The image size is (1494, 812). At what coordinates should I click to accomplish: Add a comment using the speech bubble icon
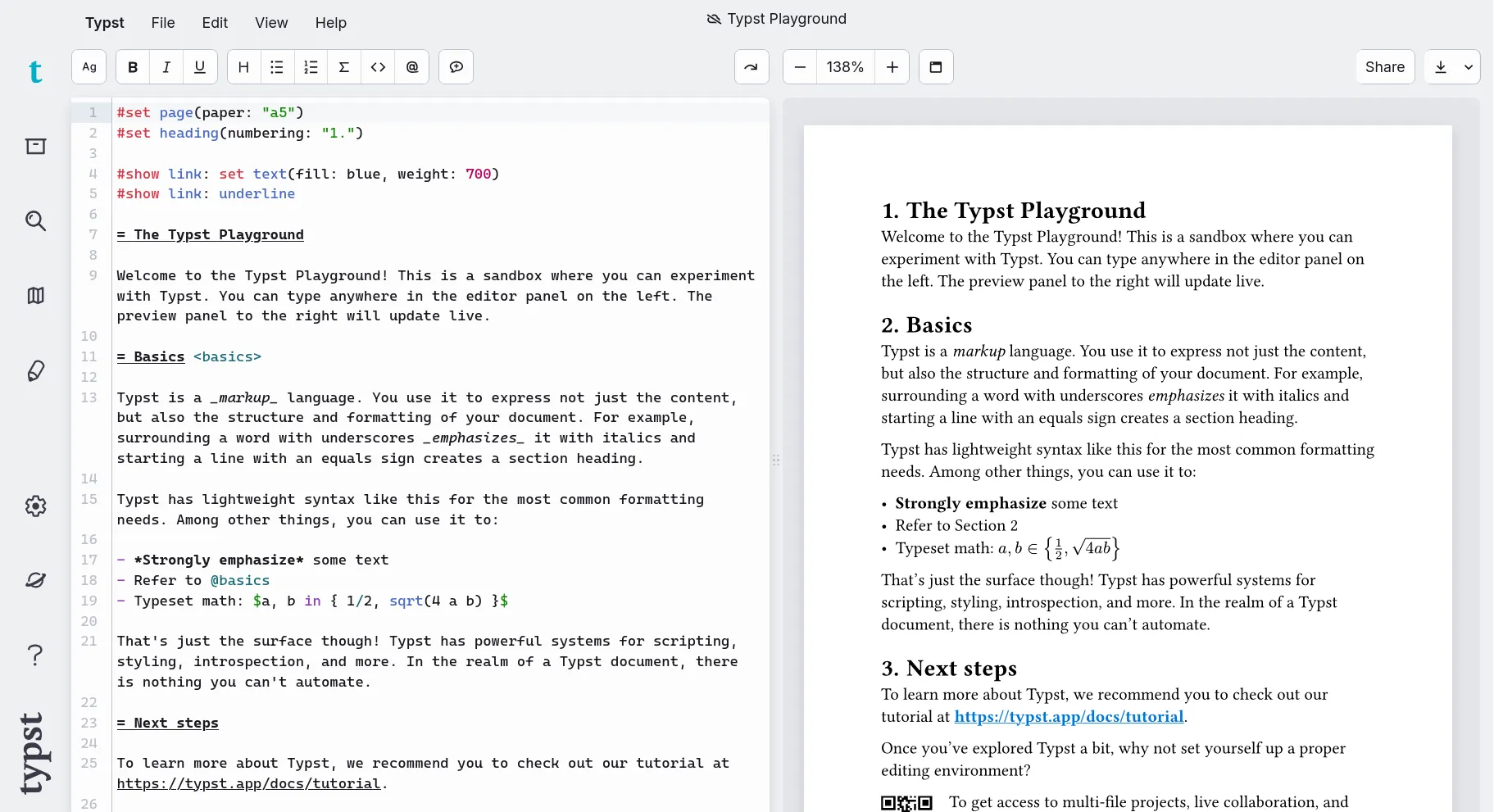(456, 67)
